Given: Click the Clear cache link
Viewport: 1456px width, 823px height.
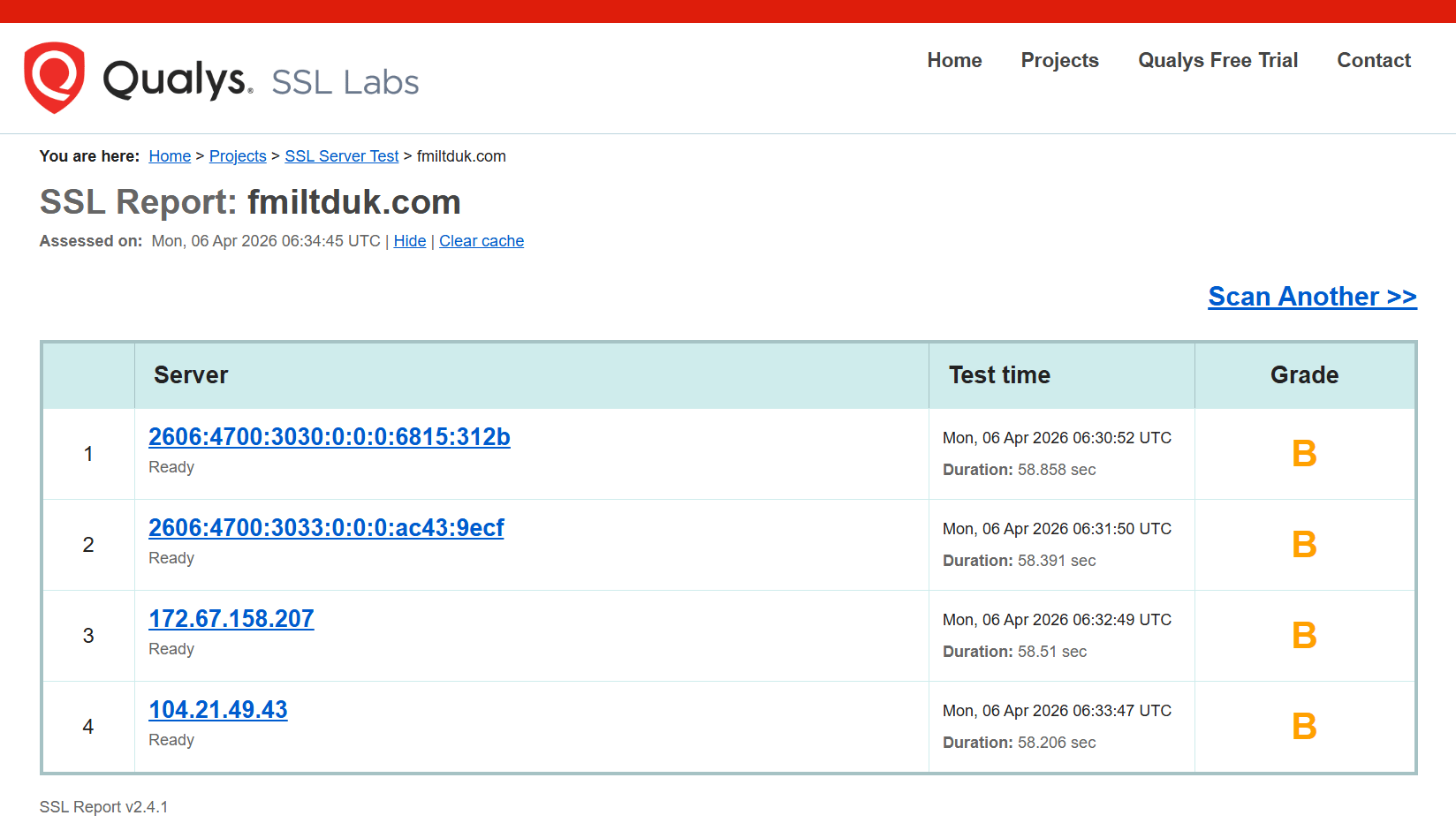Looking at the screenshot, I should pos(482,241).
